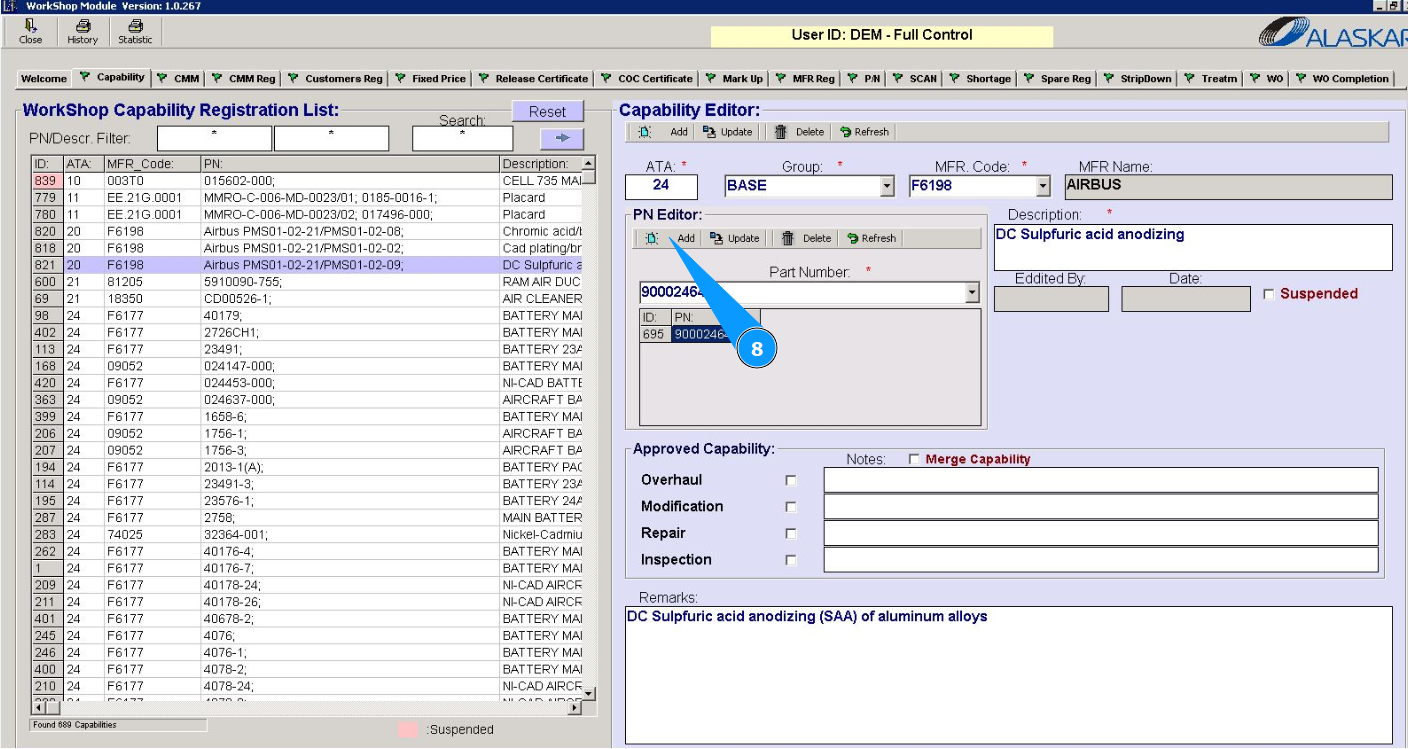Screen dimensions: 1408x749
Task: Enable the Suspended checkbox
Action: coord(1269,294)
